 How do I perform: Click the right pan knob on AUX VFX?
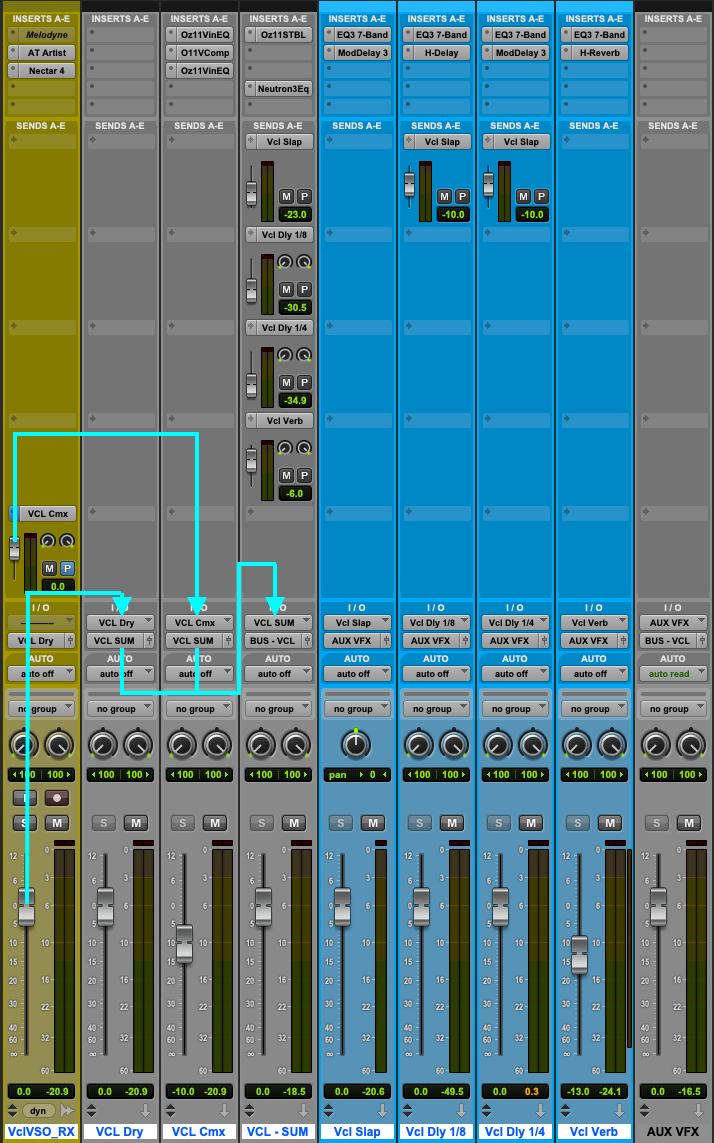pyautogui.click(x=690, y=744)
